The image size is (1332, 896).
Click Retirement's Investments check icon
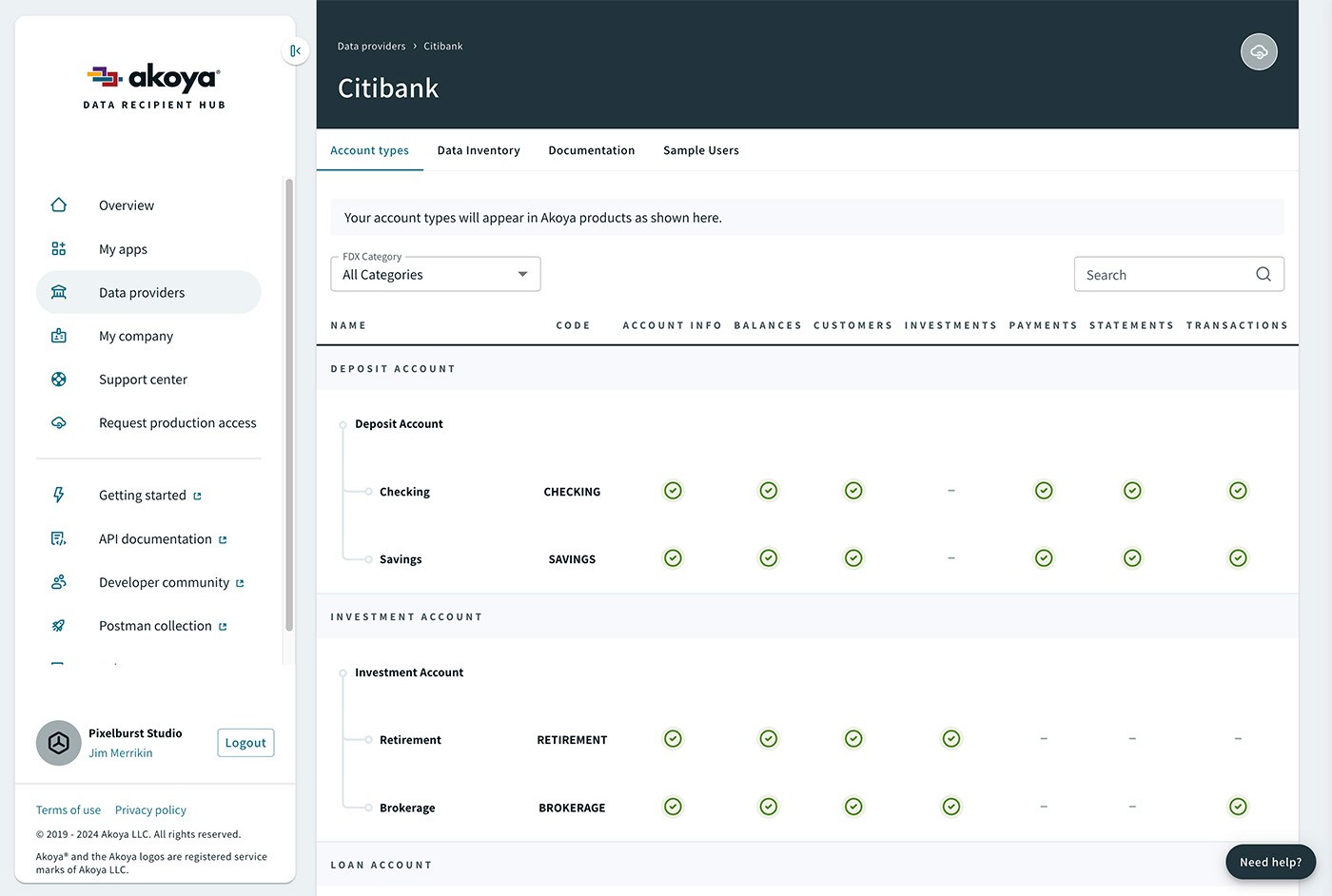pyautogui.click(x=950, y=739)
